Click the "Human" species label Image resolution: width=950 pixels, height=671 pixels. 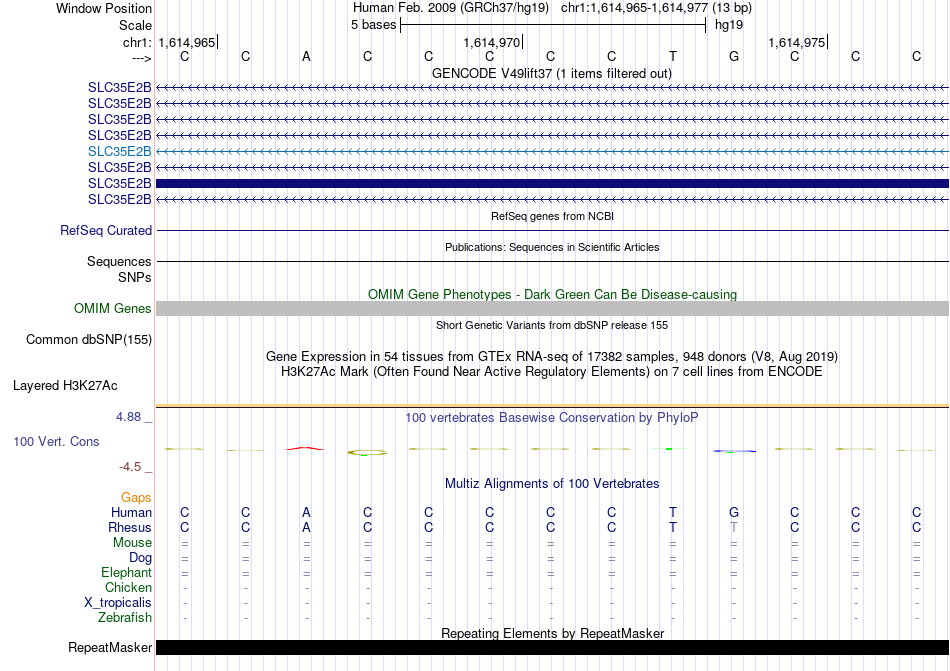click(131, 512)
